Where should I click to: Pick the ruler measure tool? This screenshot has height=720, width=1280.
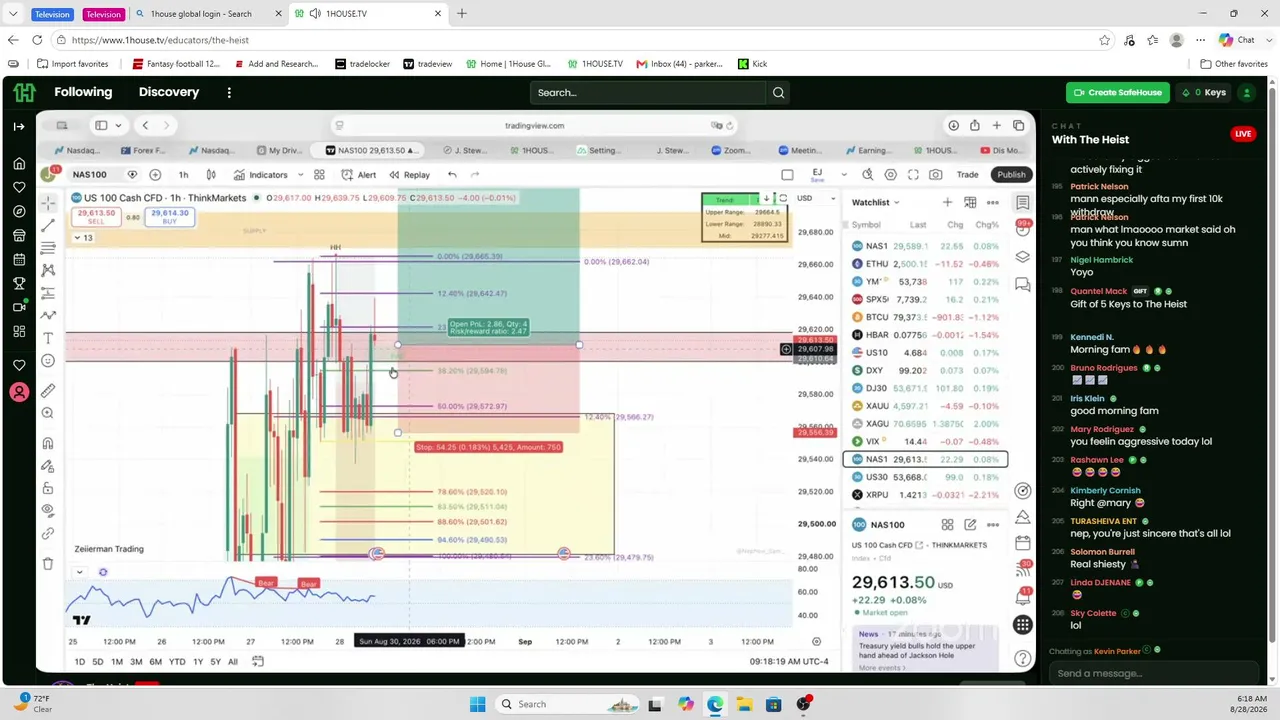48,391
